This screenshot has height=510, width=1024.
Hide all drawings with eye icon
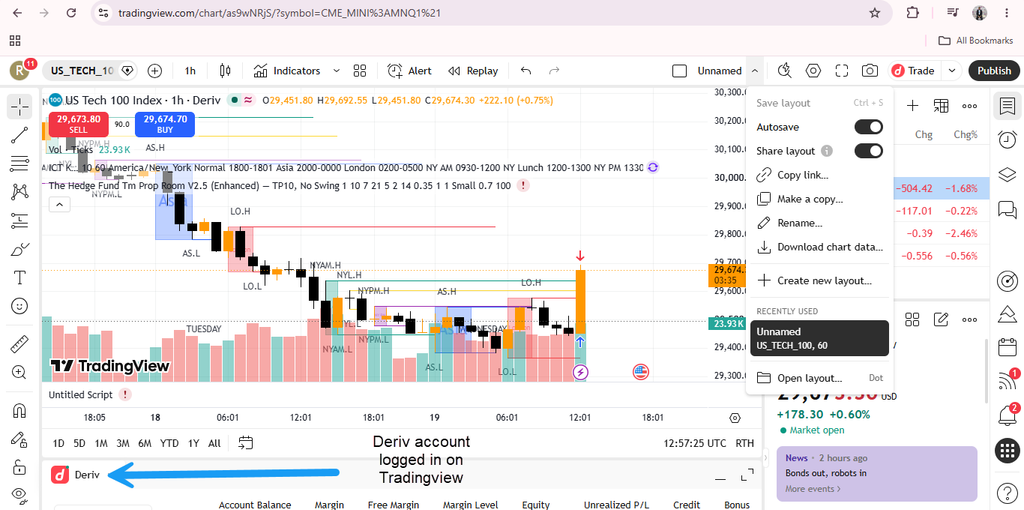tap(20, 494)
